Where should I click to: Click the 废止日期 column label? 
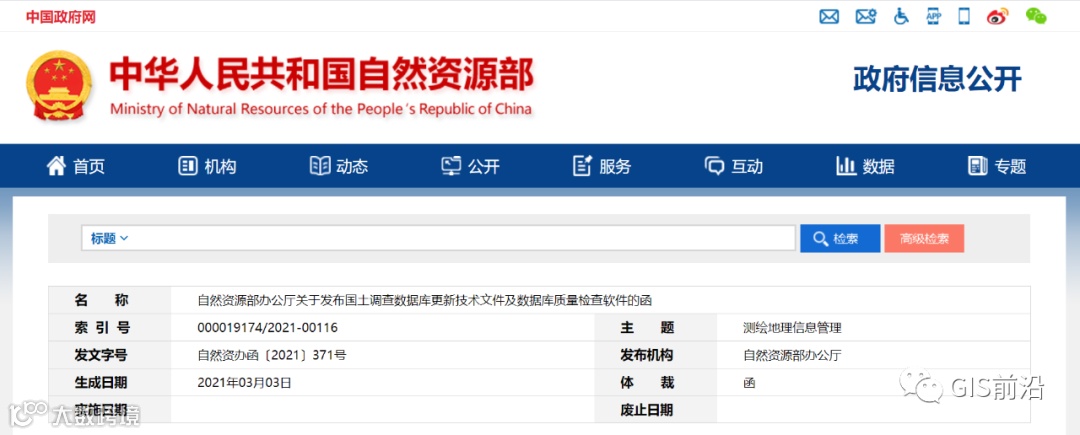646,410
